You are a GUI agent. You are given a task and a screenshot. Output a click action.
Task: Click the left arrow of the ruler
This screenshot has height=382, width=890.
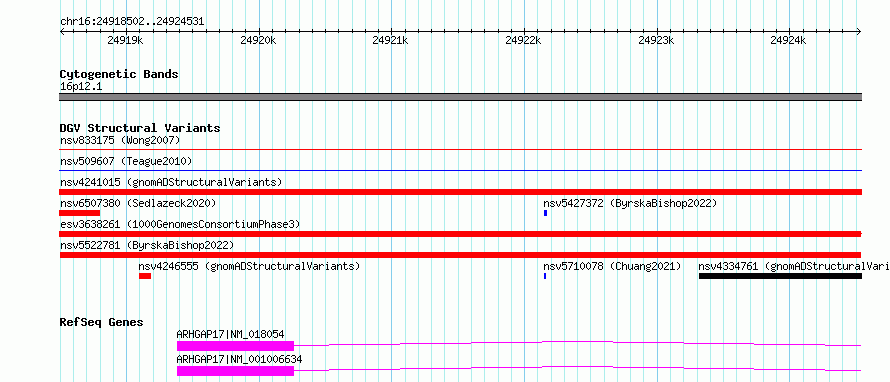tap(62, 31)
